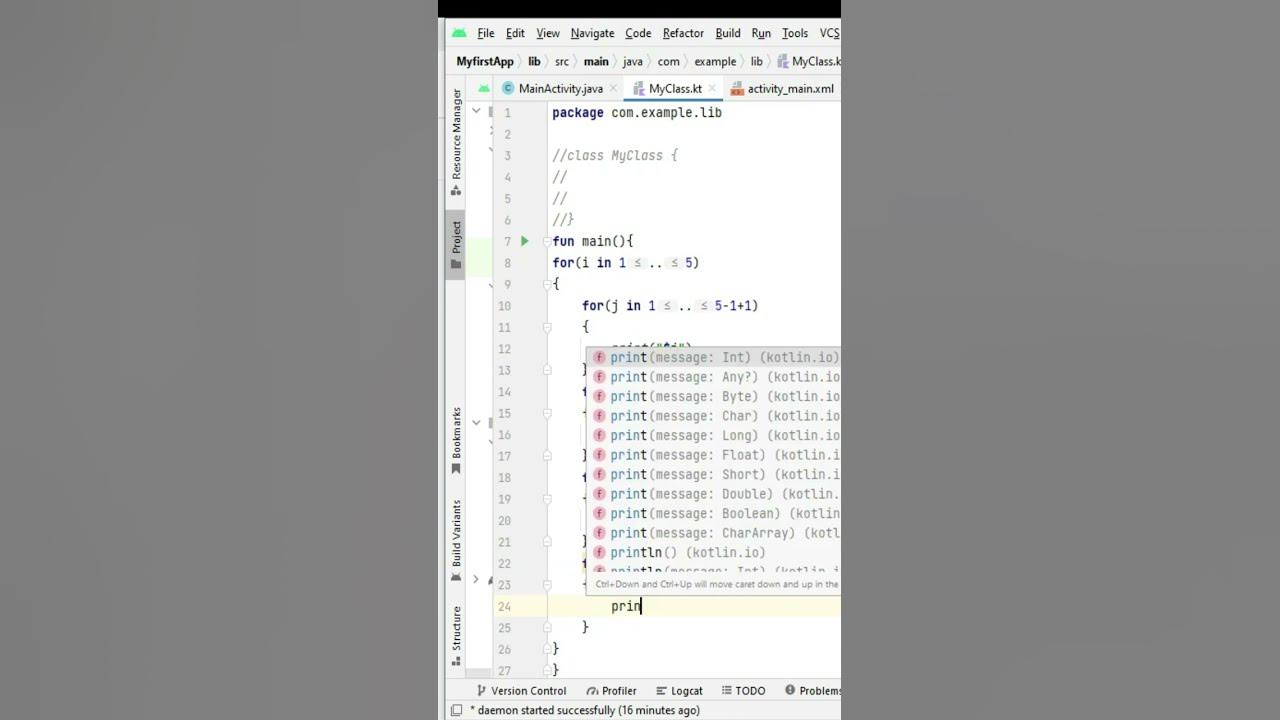Click 'example' in the navigation breadcrumb

[x=715, y=61]
